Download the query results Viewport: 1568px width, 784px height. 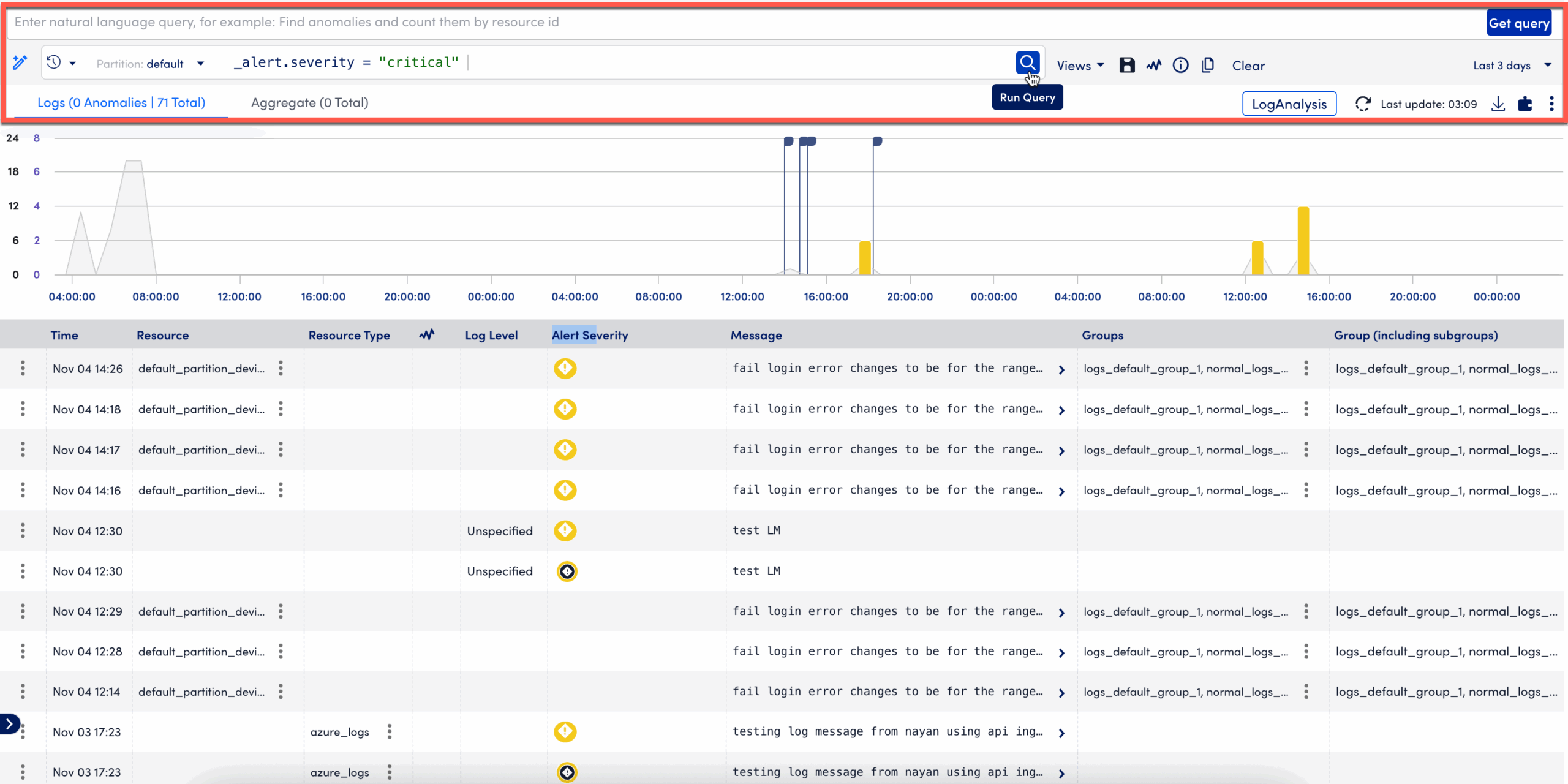pyautogui.click(x=1498, y=104)
